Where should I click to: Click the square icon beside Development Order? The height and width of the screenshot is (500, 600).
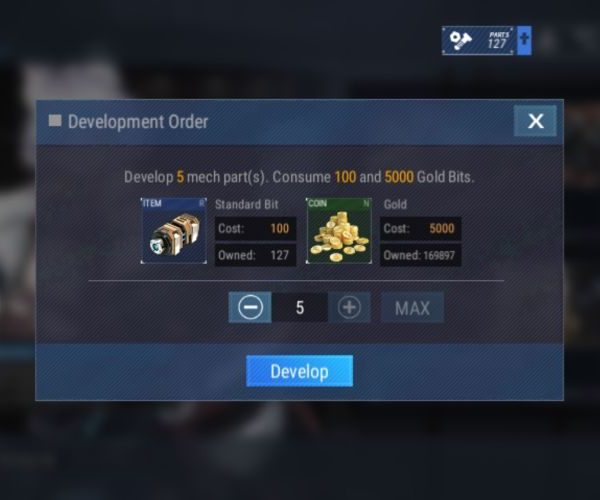(x=55, y=121)
